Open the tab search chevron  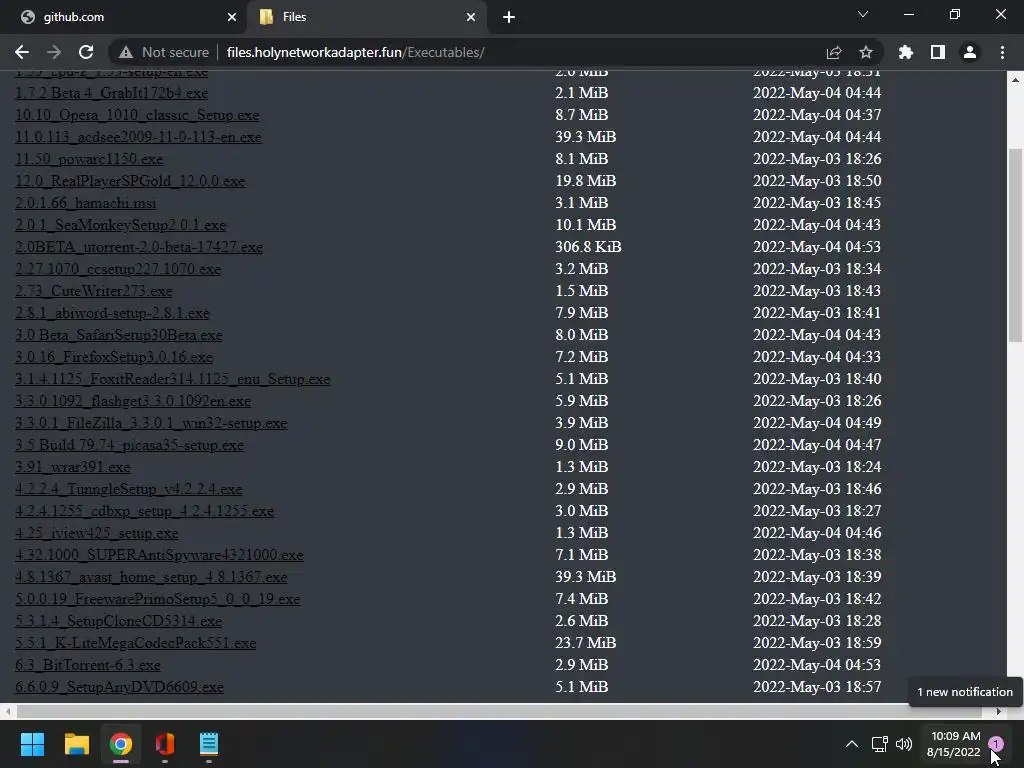pyautogui.click(x=863, y=14)
